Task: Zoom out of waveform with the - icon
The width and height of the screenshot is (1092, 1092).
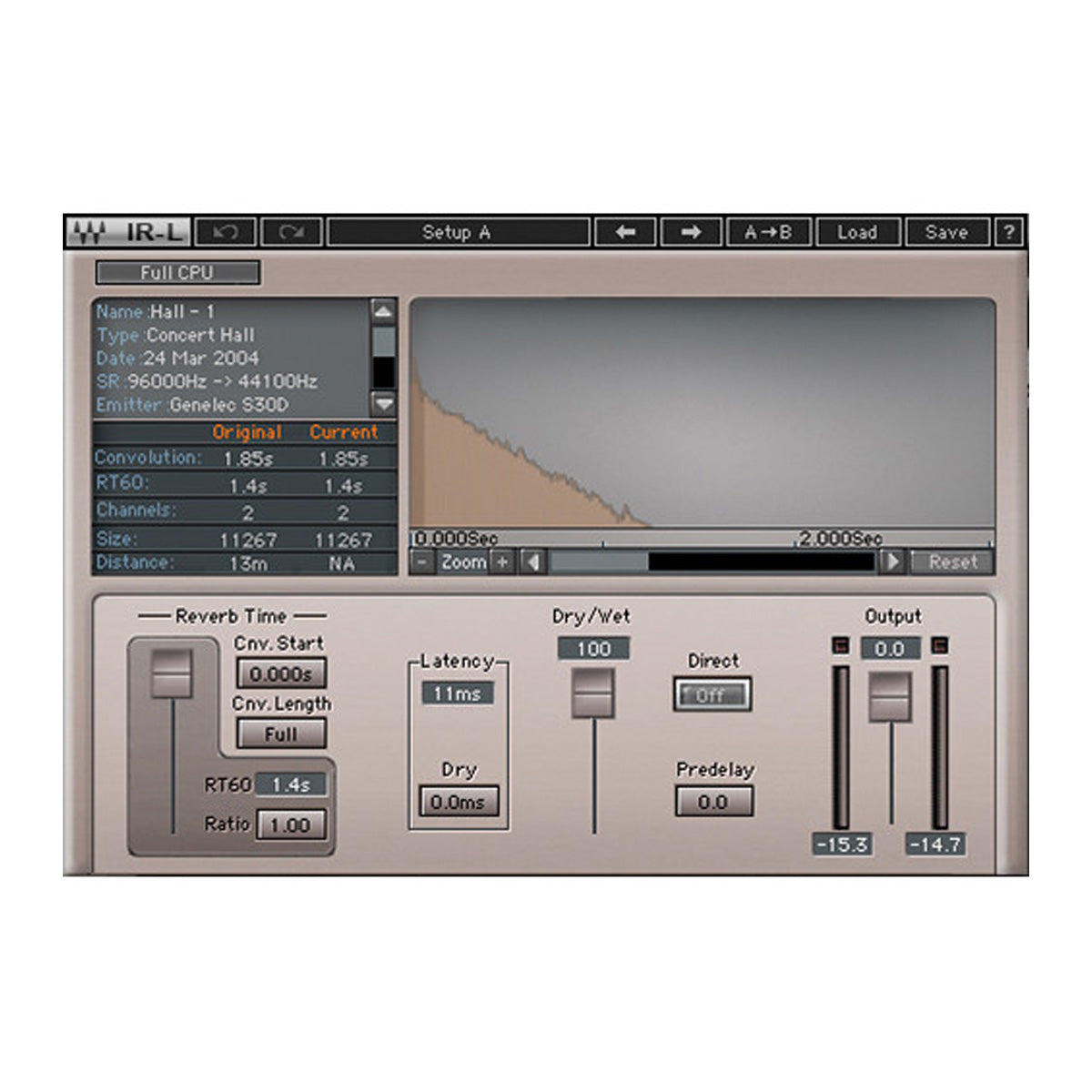Action: 421,561
